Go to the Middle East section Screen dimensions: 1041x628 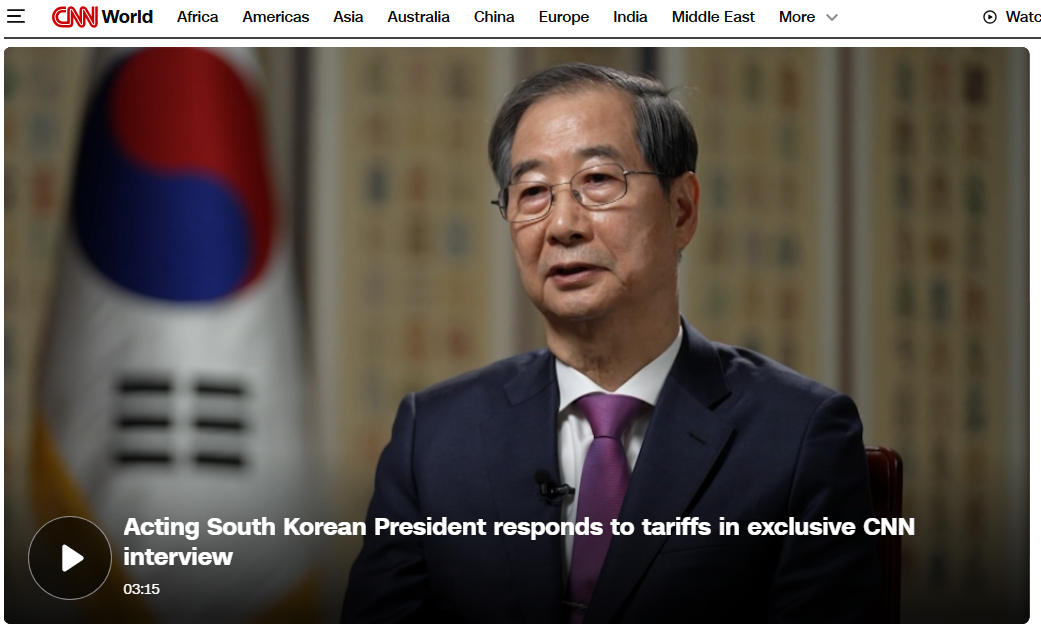(713, 17)
